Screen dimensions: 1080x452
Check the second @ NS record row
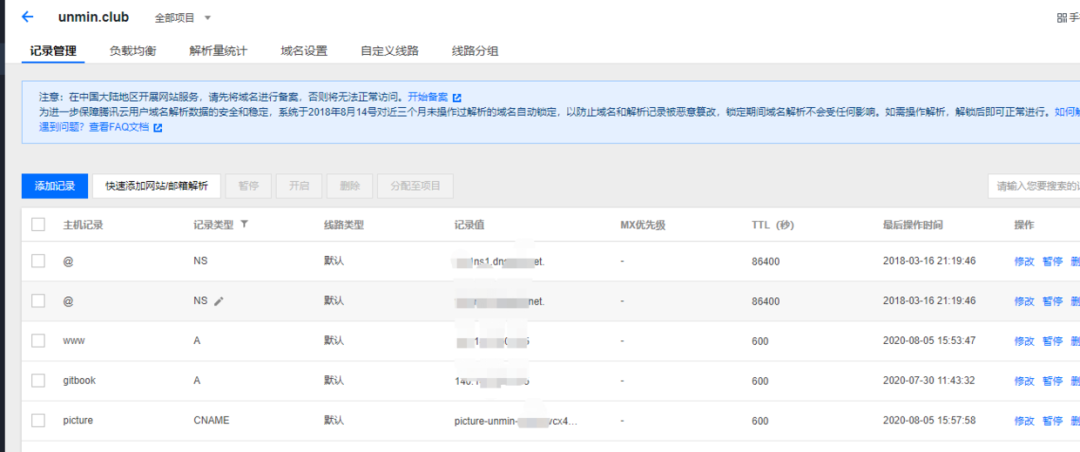[x=39, y=301]
